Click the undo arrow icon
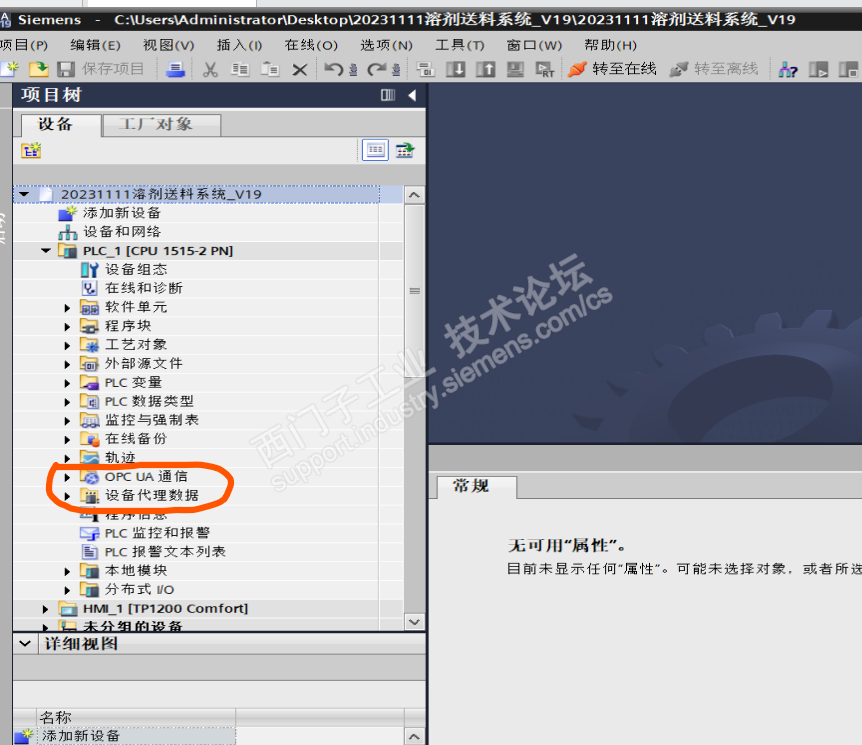Image resolution: width=862 pixels, height=745 pixels. pos(334,69)
